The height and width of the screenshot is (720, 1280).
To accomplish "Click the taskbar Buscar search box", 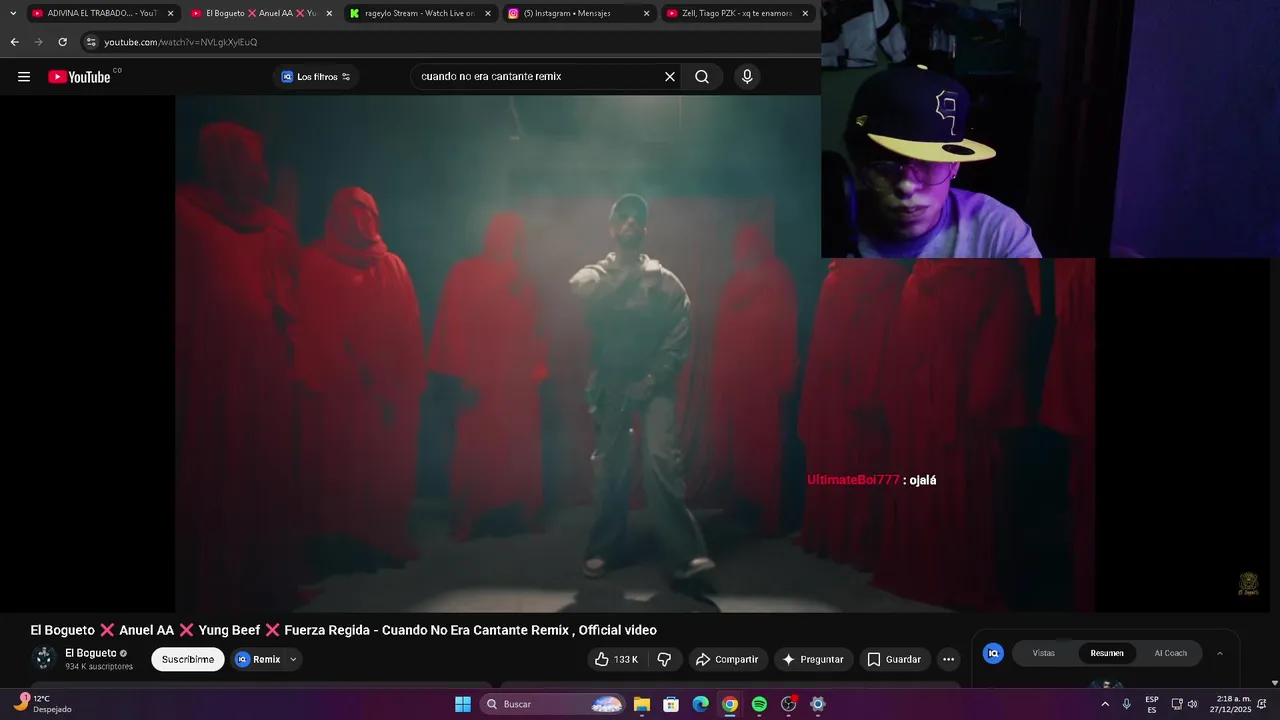I will coord(554,704).
